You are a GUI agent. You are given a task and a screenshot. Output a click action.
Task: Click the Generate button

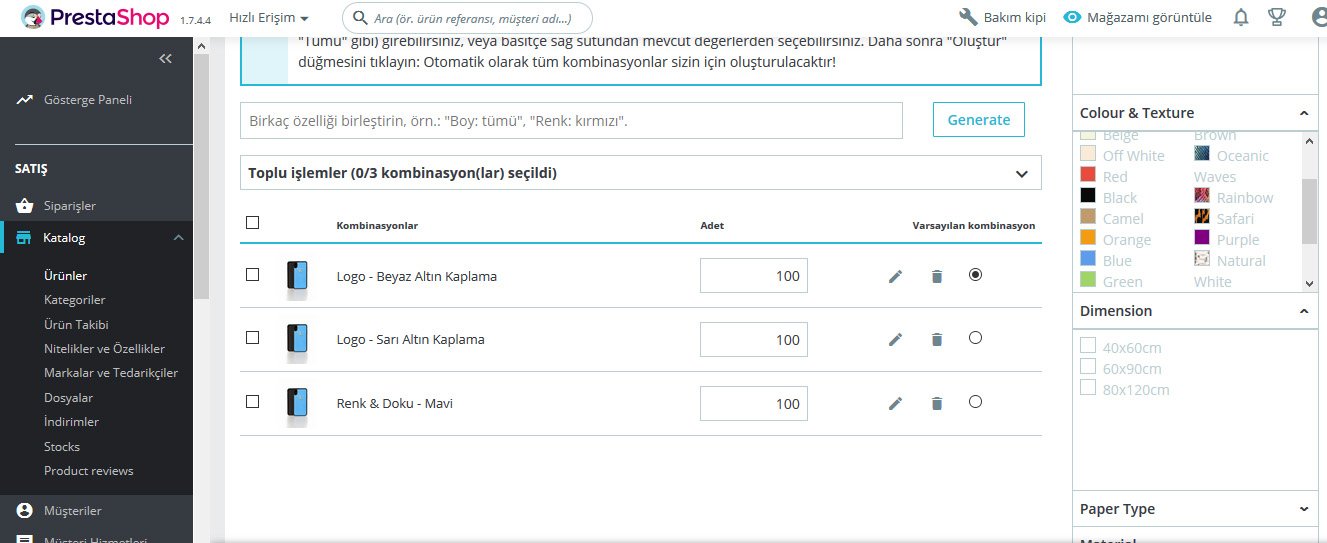tap(978, 120)
